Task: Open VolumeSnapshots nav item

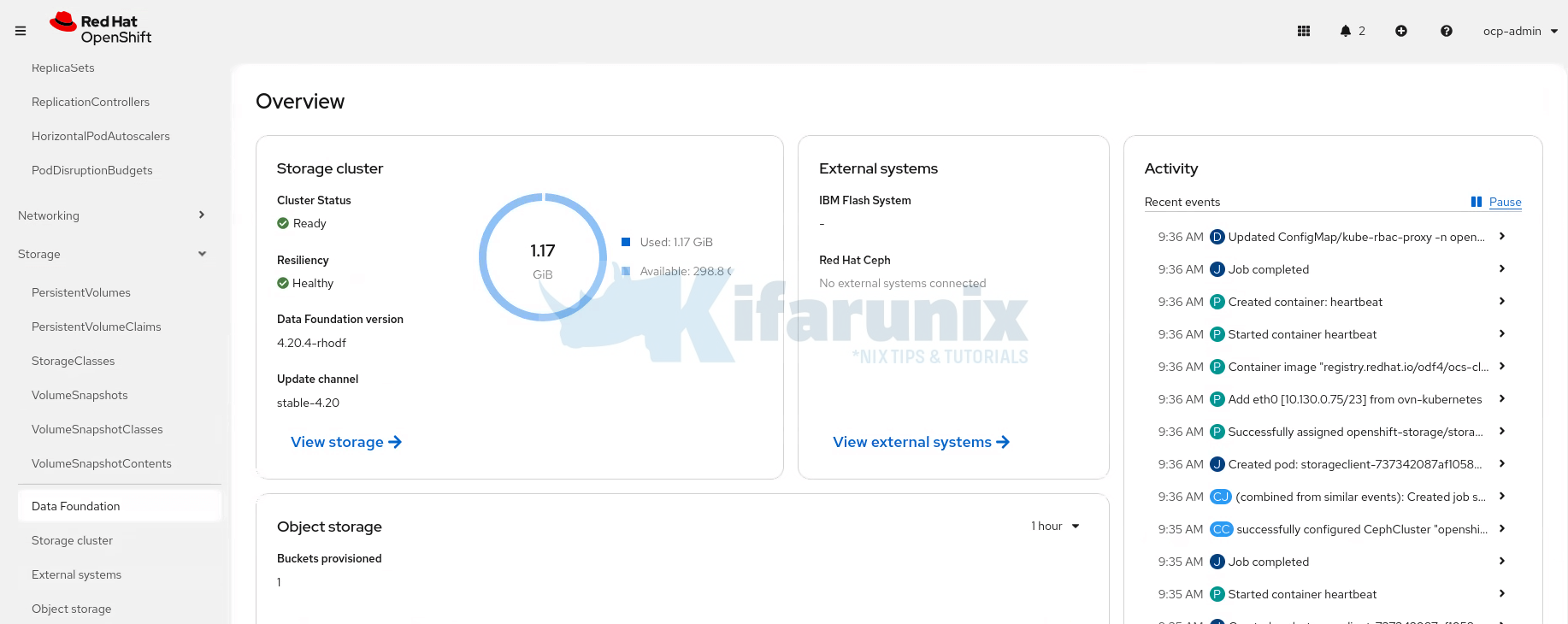Action: (x=80, y=395)
